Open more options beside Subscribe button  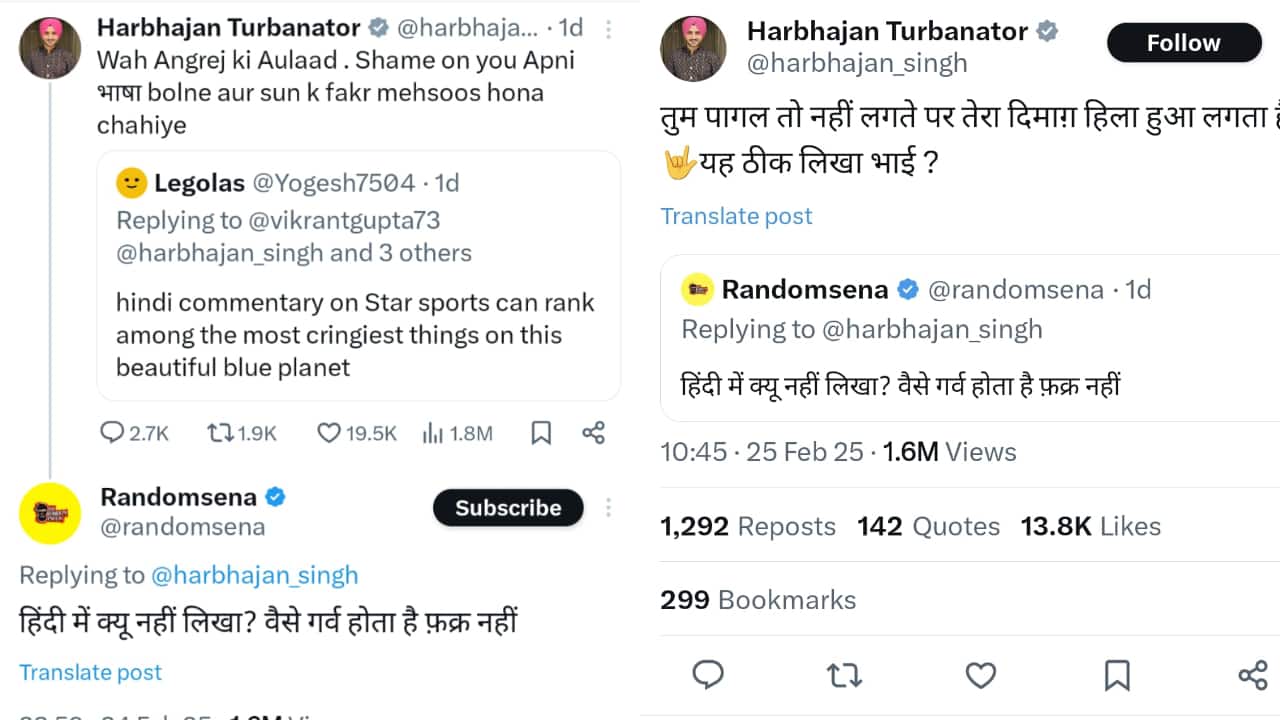(x=608, y=508)
